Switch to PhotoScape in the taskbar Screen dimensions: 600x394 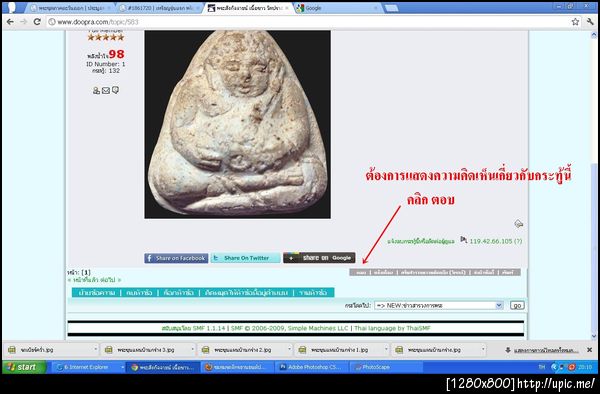[386, 367]
